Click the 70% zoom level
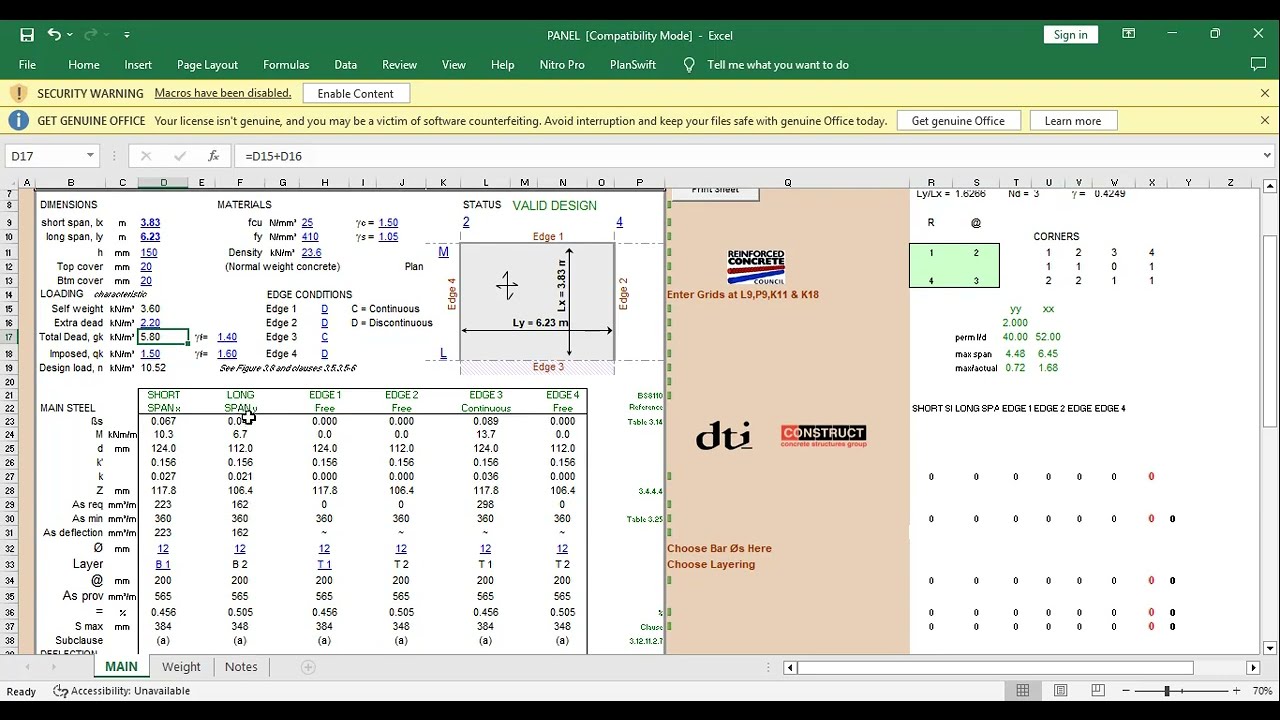This screenshot has width=1280, height=720. click(x=1262, y=691)
